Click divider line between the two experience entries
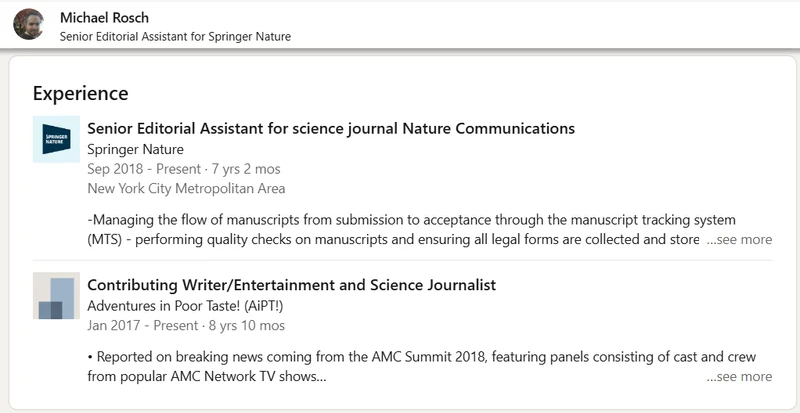This screenshot has height=413, width=800. coord(402,260)
